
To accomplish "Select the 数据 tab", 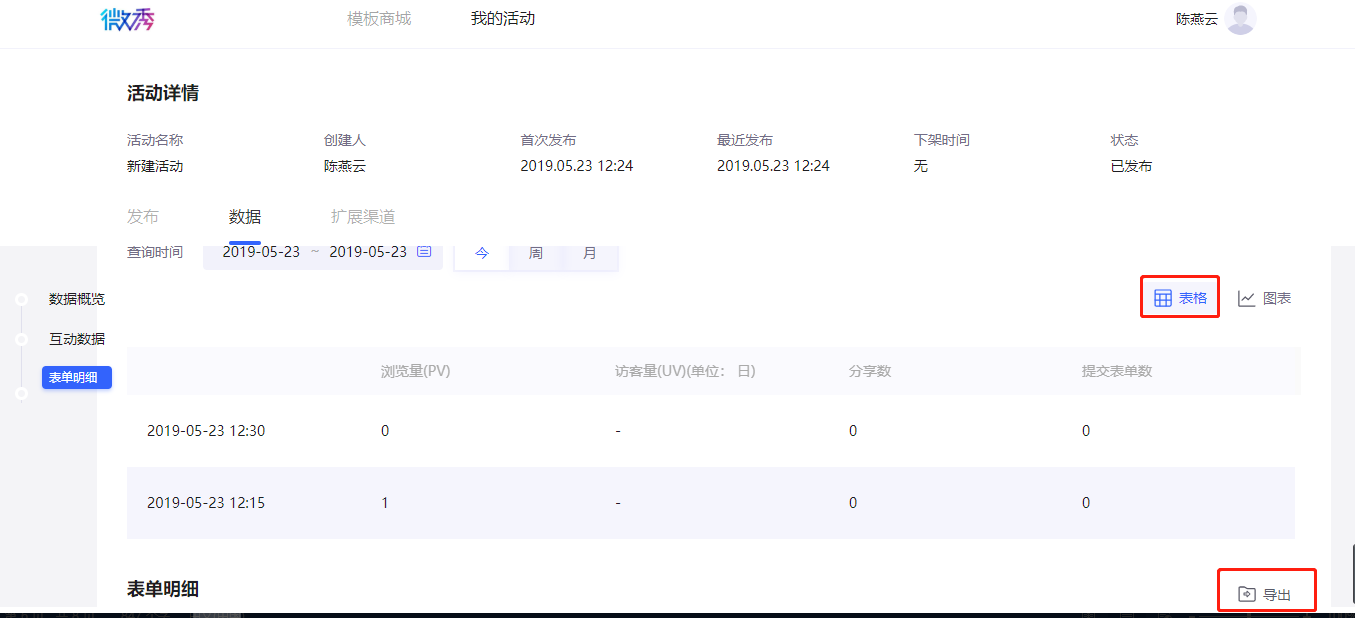I will click(245, 217).
